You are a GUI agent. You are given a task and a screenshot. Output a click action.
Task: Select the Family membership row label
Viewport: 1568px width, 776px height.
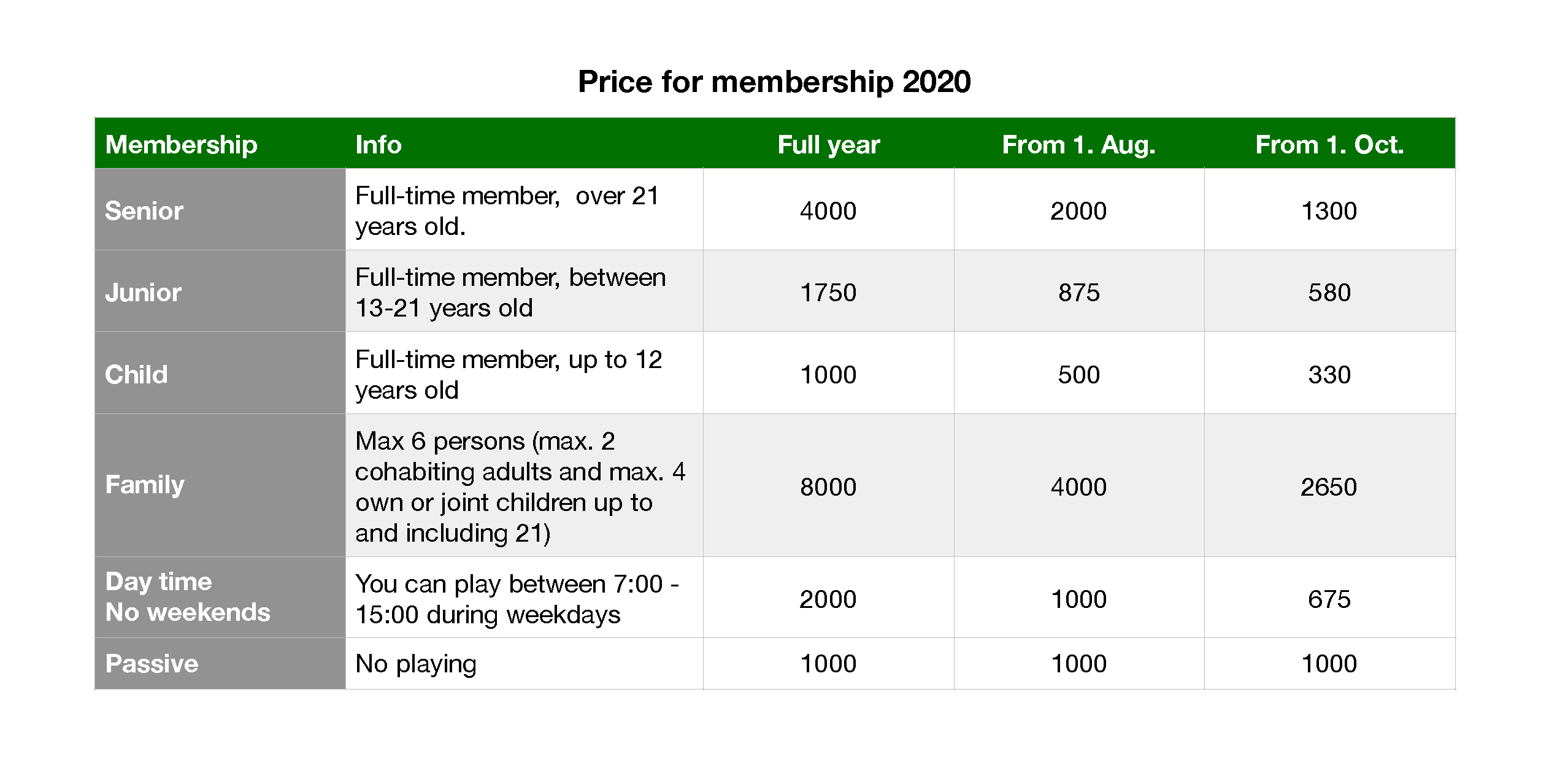pyautogui.click(x=145, y=485)
